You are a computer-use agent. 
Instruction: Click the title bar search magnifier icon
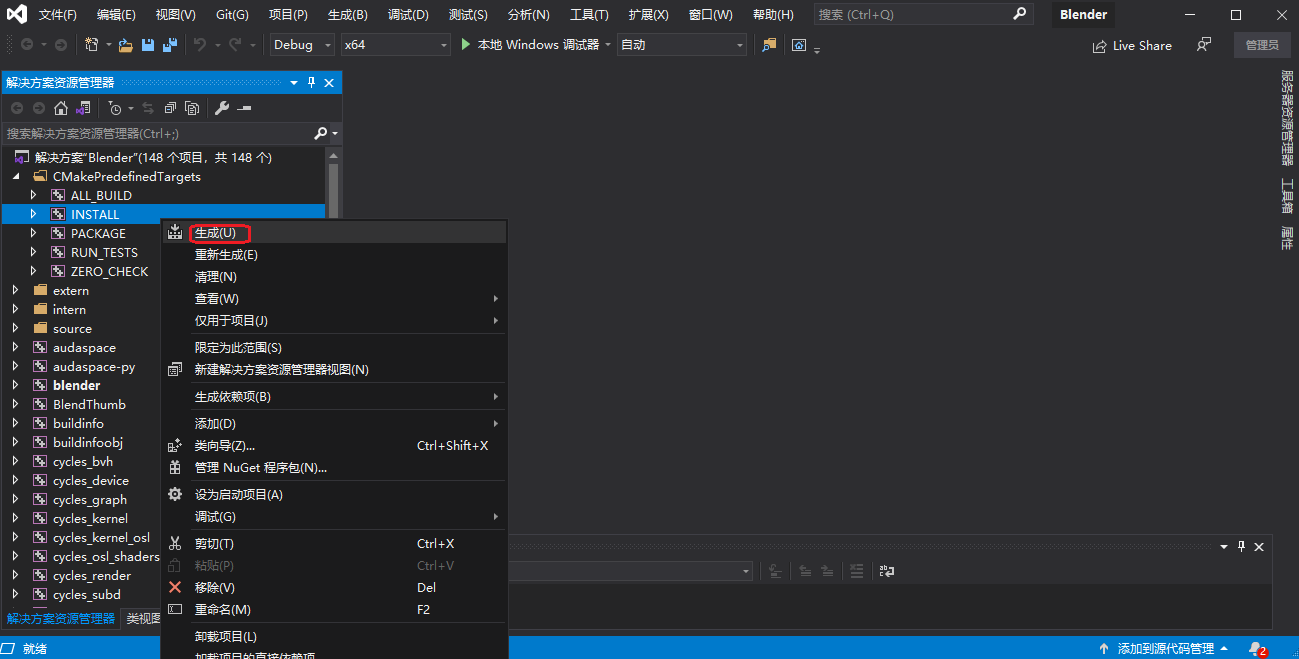pos(1019,14)
